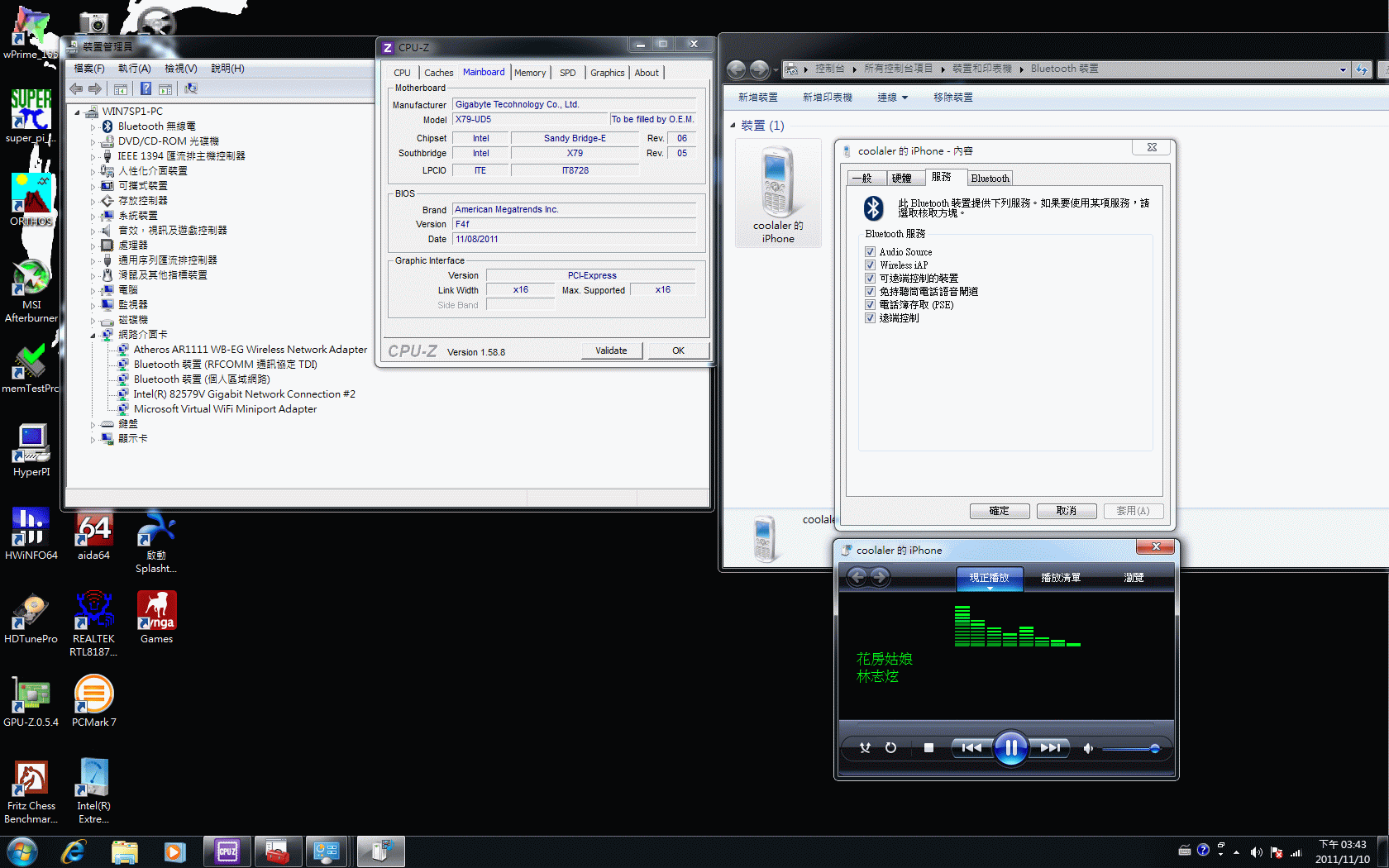
Task: Expand DVD/CD-ROM 光碟機 node
Action: pos(93,141)
